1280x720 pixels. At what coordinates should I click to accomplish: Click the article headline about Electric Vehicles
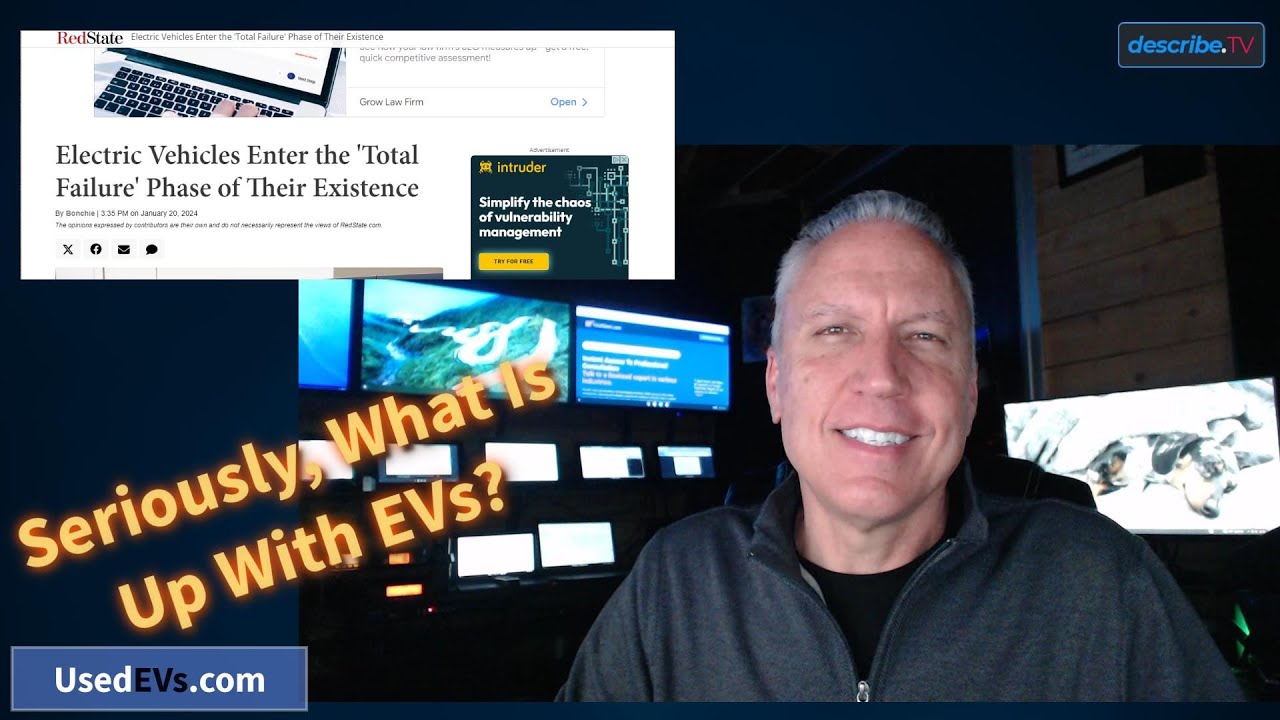point(237,171)
